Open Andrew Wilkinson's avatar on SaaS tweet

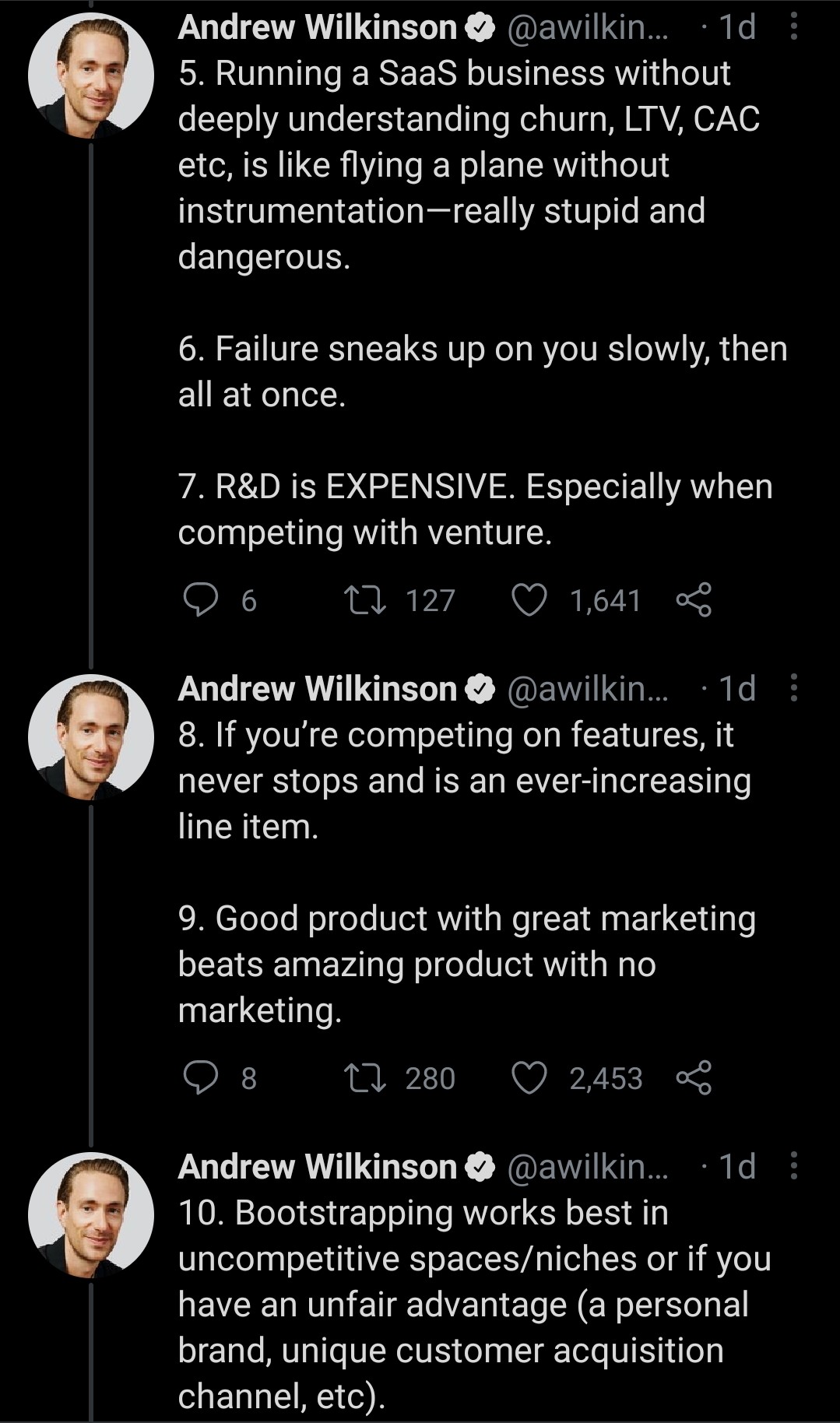91,76
